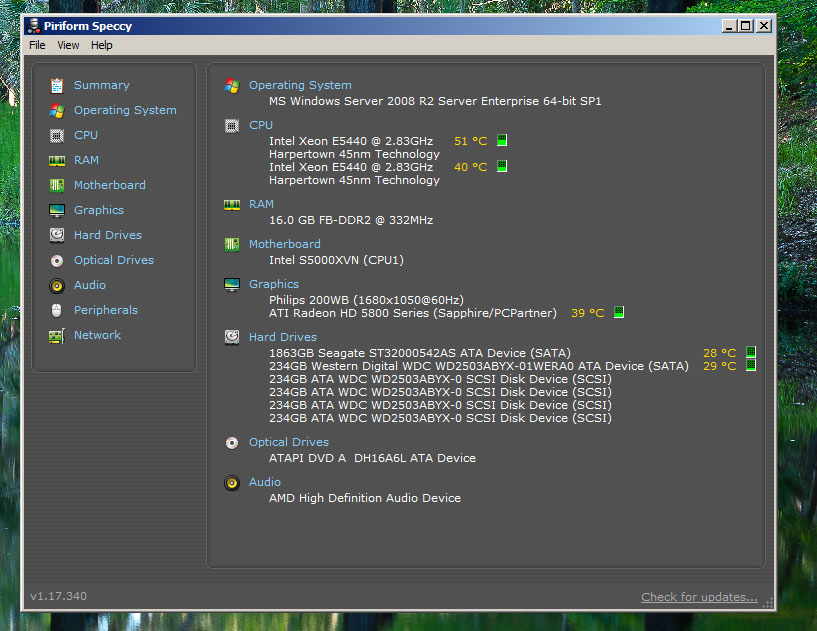Open the View menu
The width and height of the screenshot is (817, 631).
pyautogui.click(x=68, y=45)
